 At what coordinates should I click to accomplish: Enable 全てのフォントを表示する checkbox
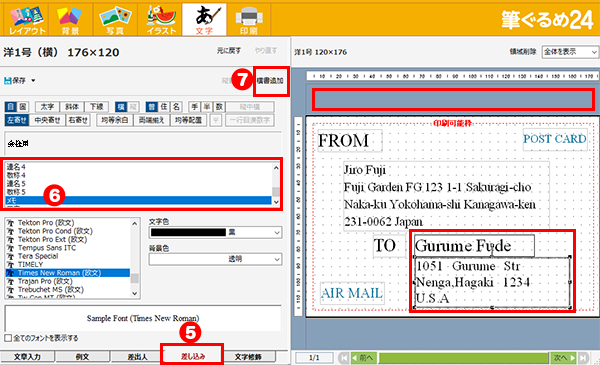[8, 338]
